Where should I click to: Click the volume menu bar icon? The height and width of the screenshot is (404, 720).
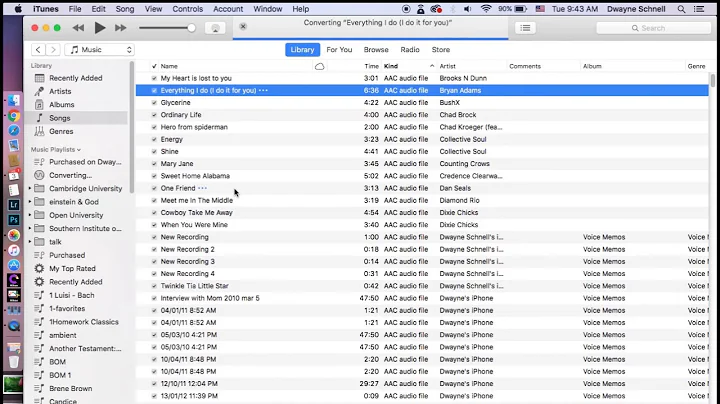(467, 9)
